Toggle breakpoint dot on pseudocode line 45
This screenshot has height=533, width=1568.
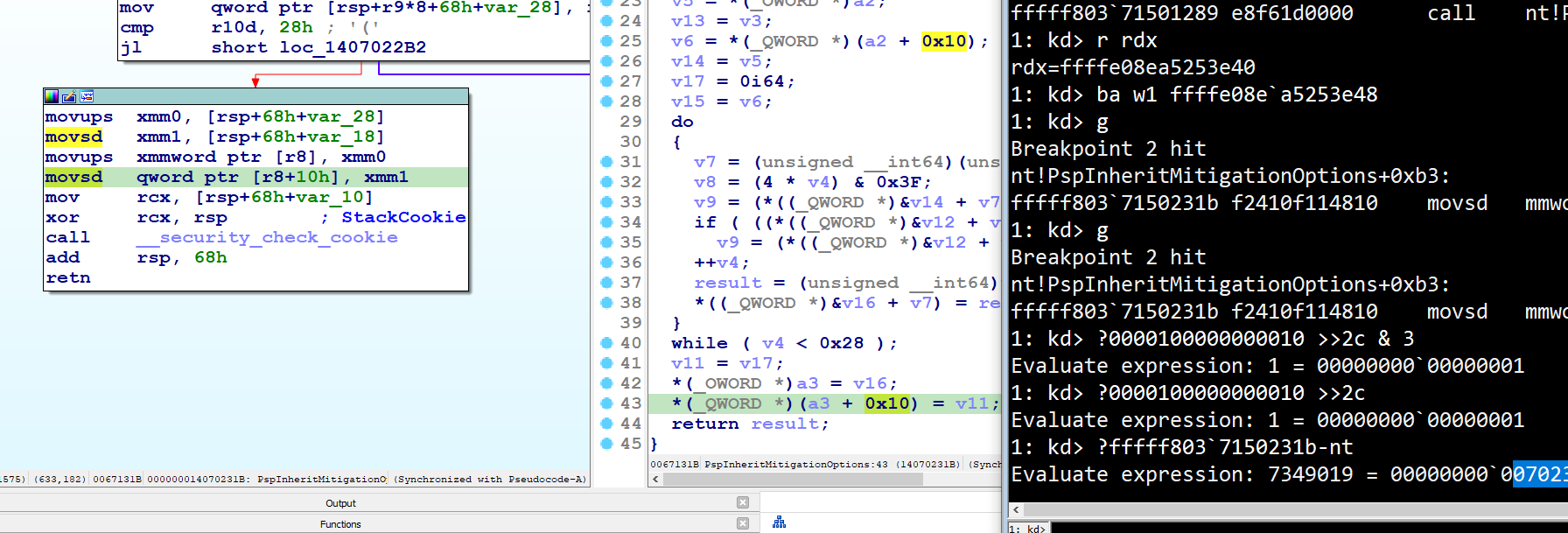(x=606, y=443)
